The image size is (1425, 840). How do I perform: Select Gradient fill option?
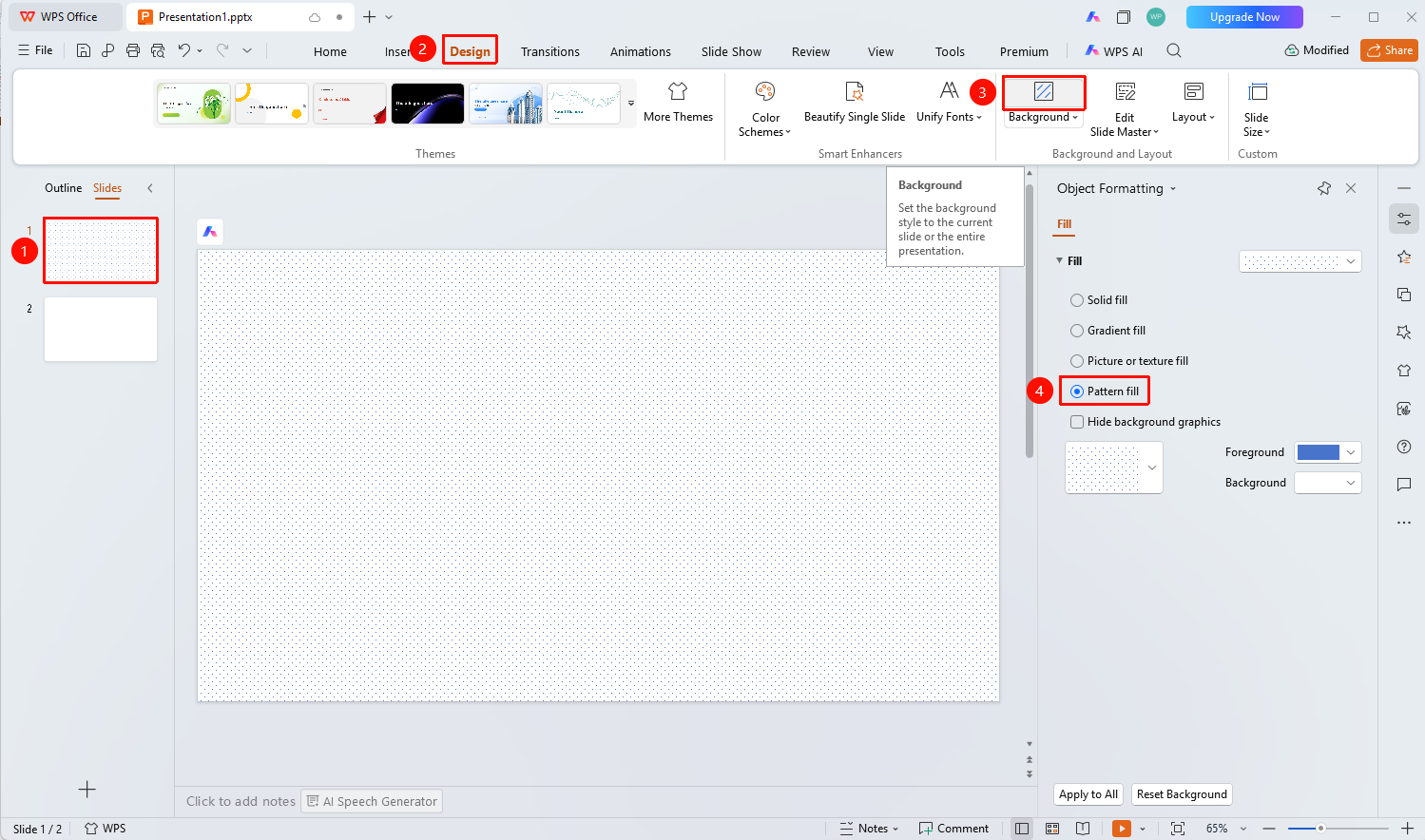(x=1108, y=331)
